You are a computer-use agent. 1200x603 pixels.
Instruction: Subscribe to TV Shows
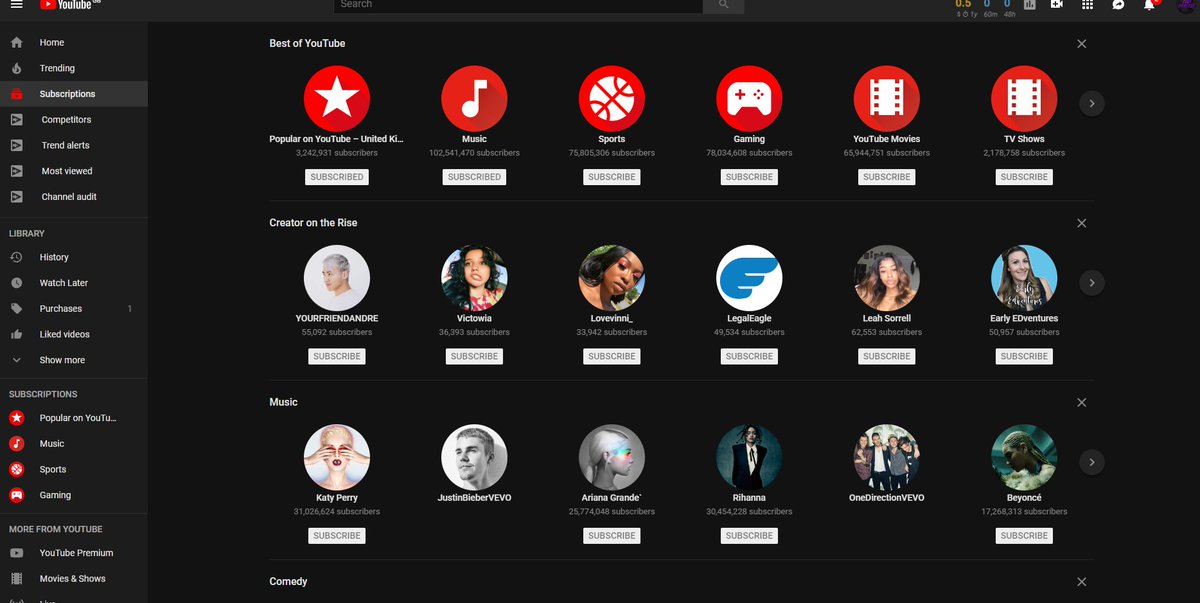[x=1024, y=177]
